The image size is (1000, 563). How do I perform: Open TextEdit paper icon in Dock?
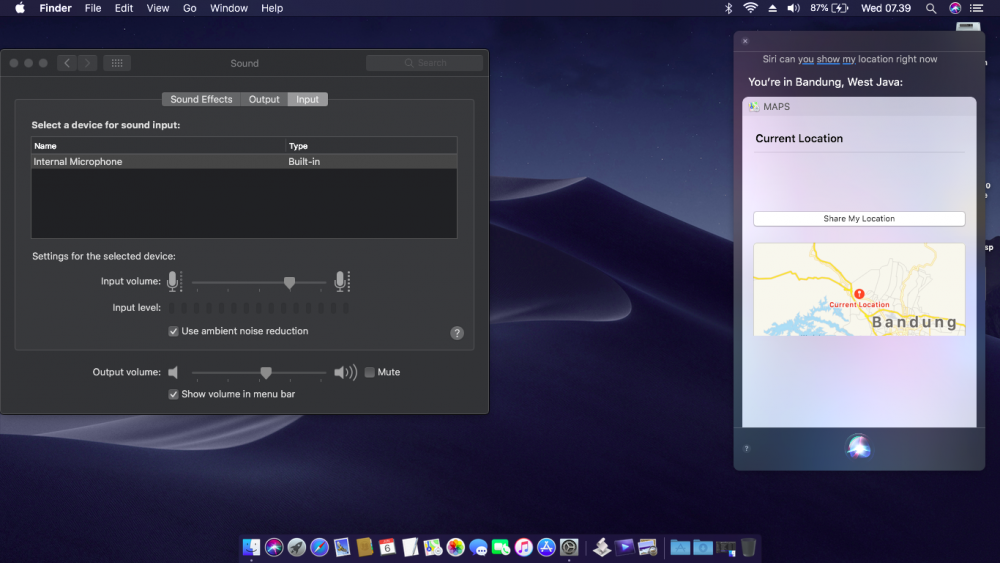(x=410, y=547)
